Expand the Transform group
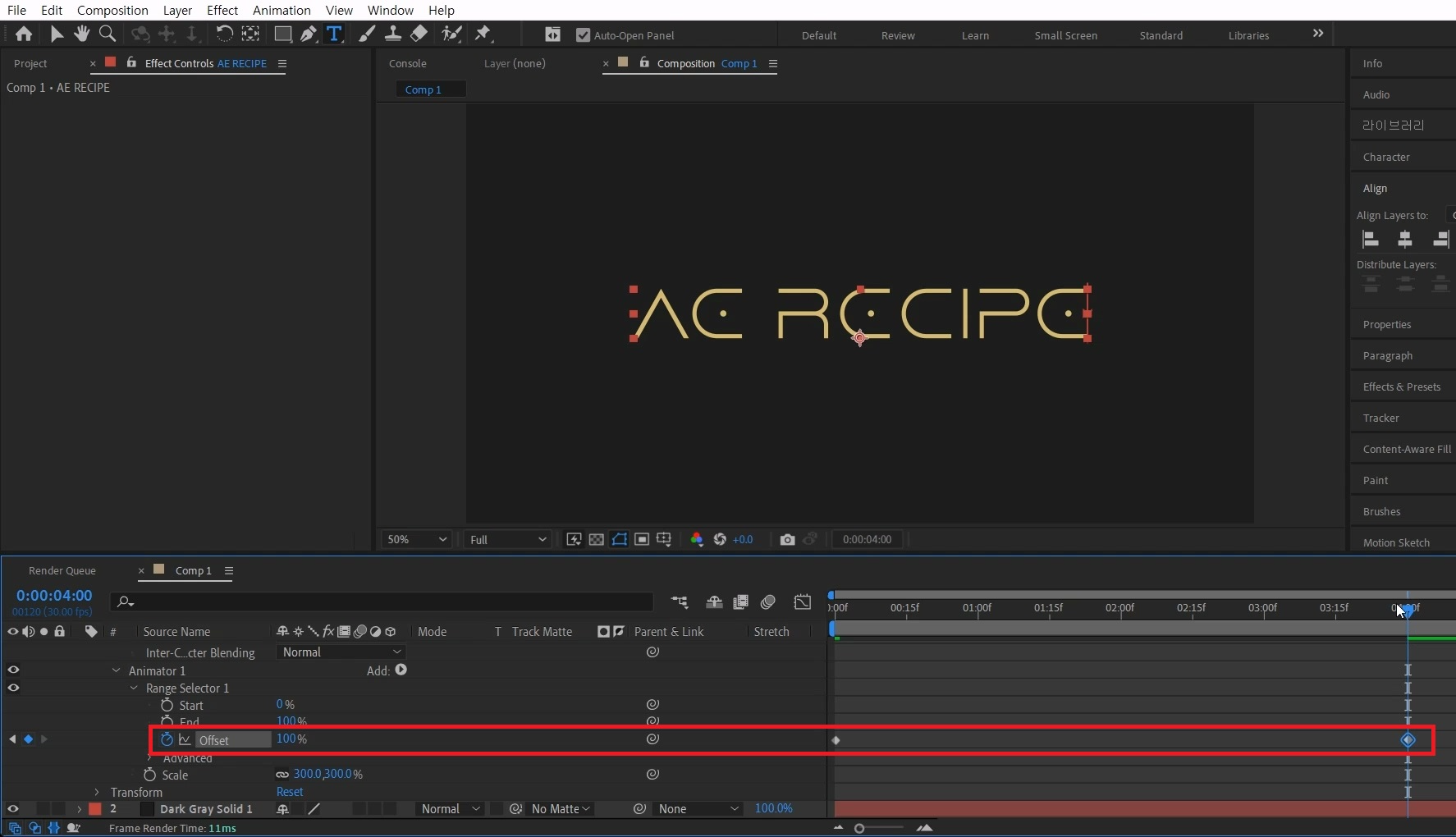 click(97, 792)
